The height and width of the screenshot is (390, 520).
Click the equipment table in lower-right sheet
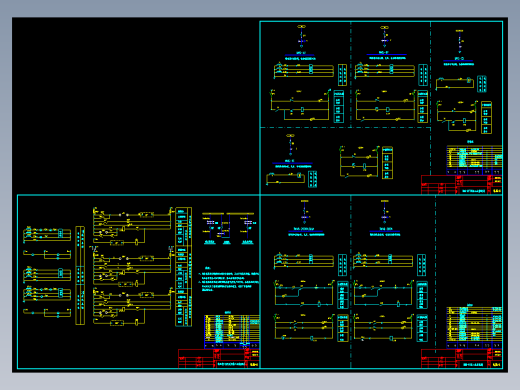pyautogui.click(x=474, y=328)
